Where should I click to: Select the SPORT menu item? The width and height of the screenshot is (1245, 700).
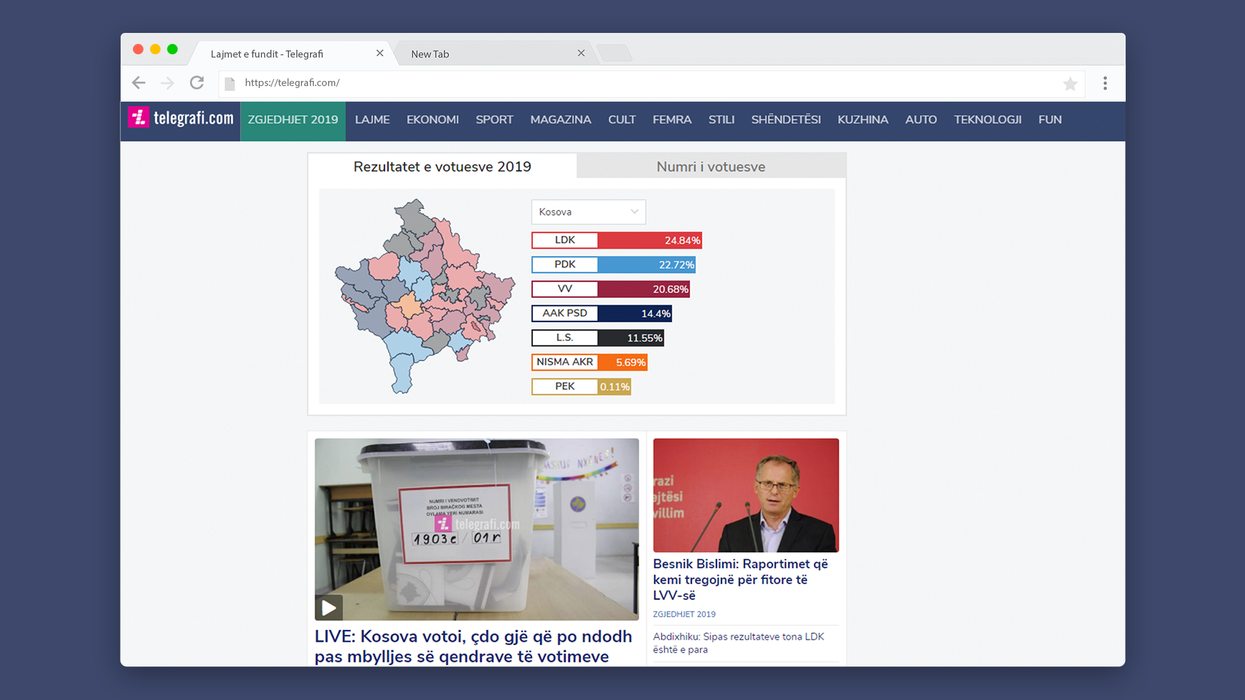[x=494, y=119]
